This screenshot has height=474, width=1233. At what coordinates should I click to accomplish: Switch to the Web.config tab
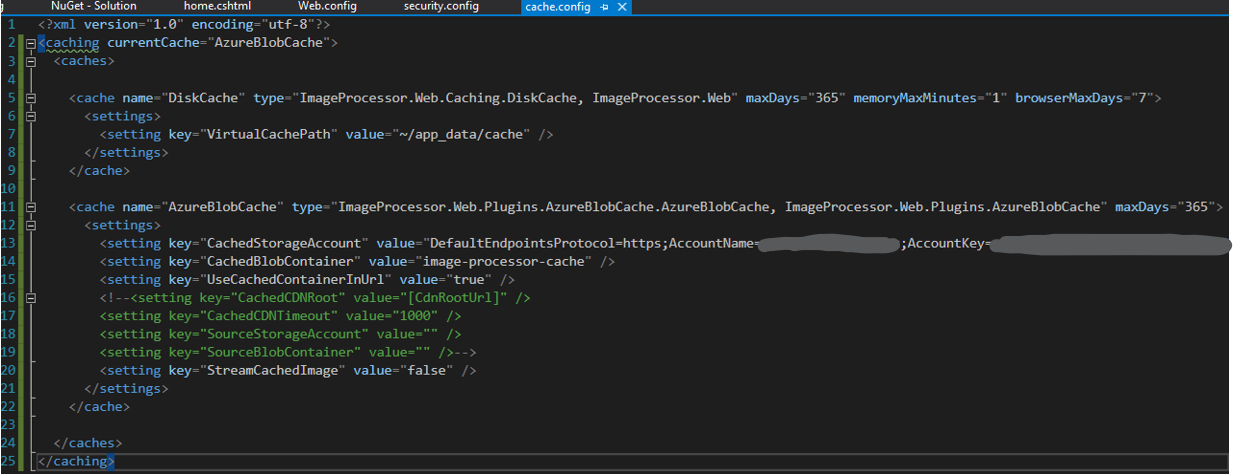(x=327, y=6)
